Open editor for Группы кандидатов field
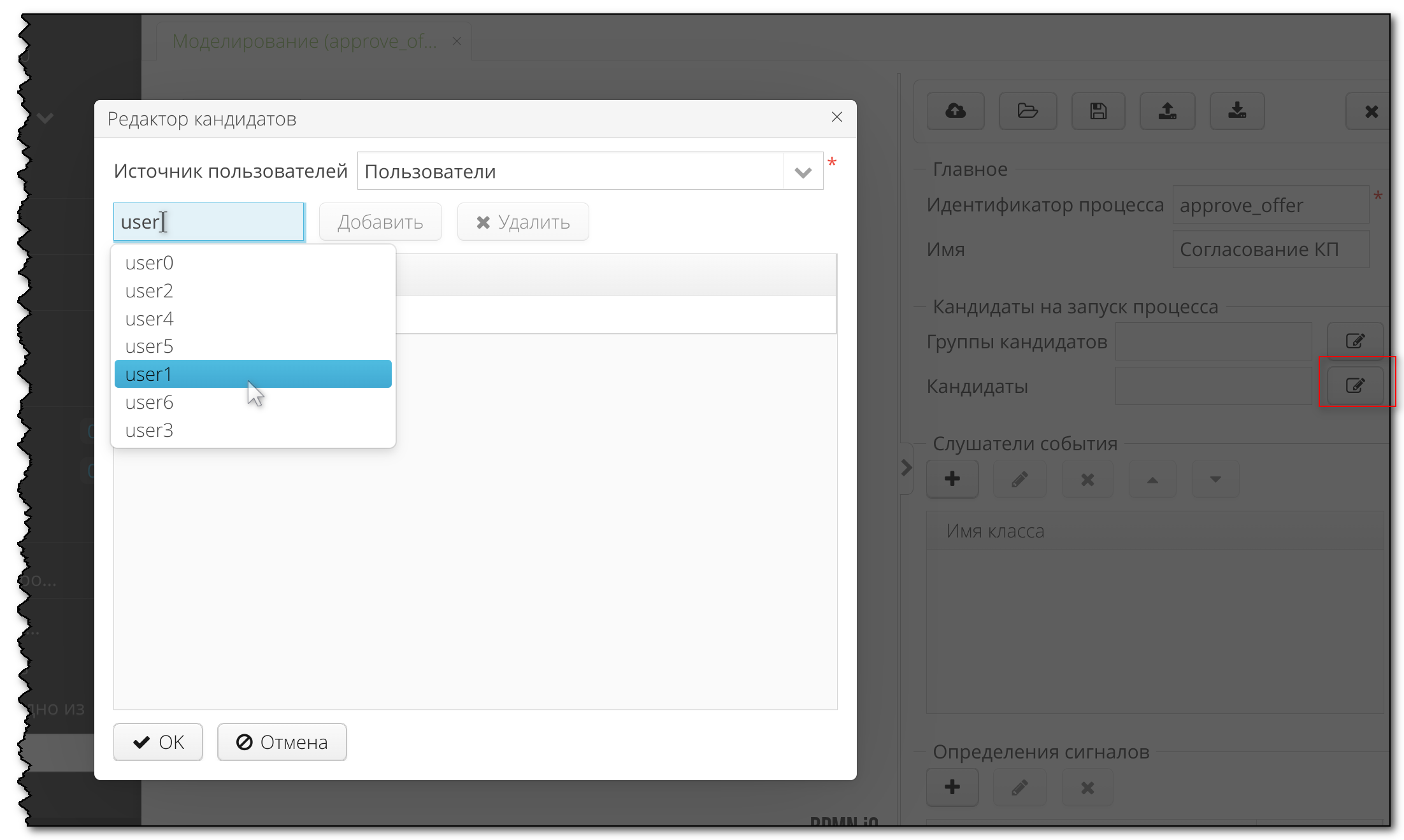 1354,341
